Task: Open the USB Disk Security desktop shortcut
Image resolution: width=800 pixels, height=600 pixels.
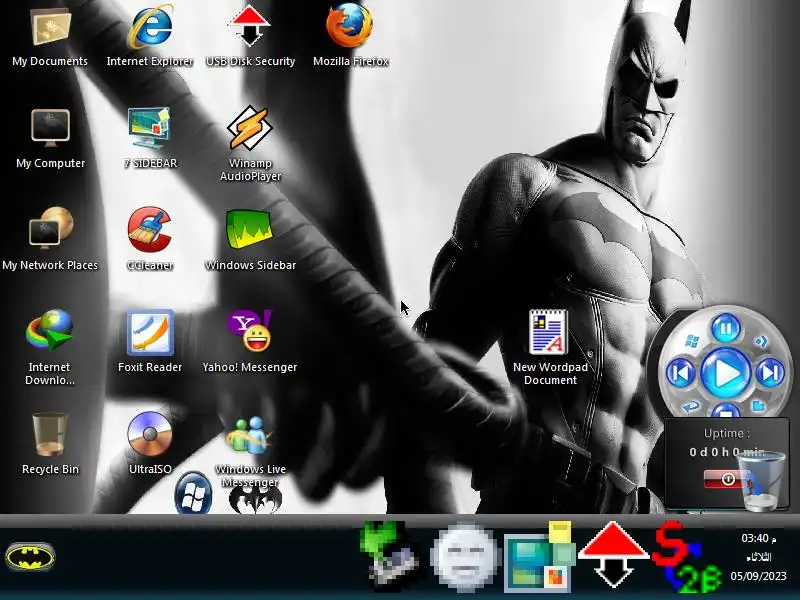Action: pos(249,27)
